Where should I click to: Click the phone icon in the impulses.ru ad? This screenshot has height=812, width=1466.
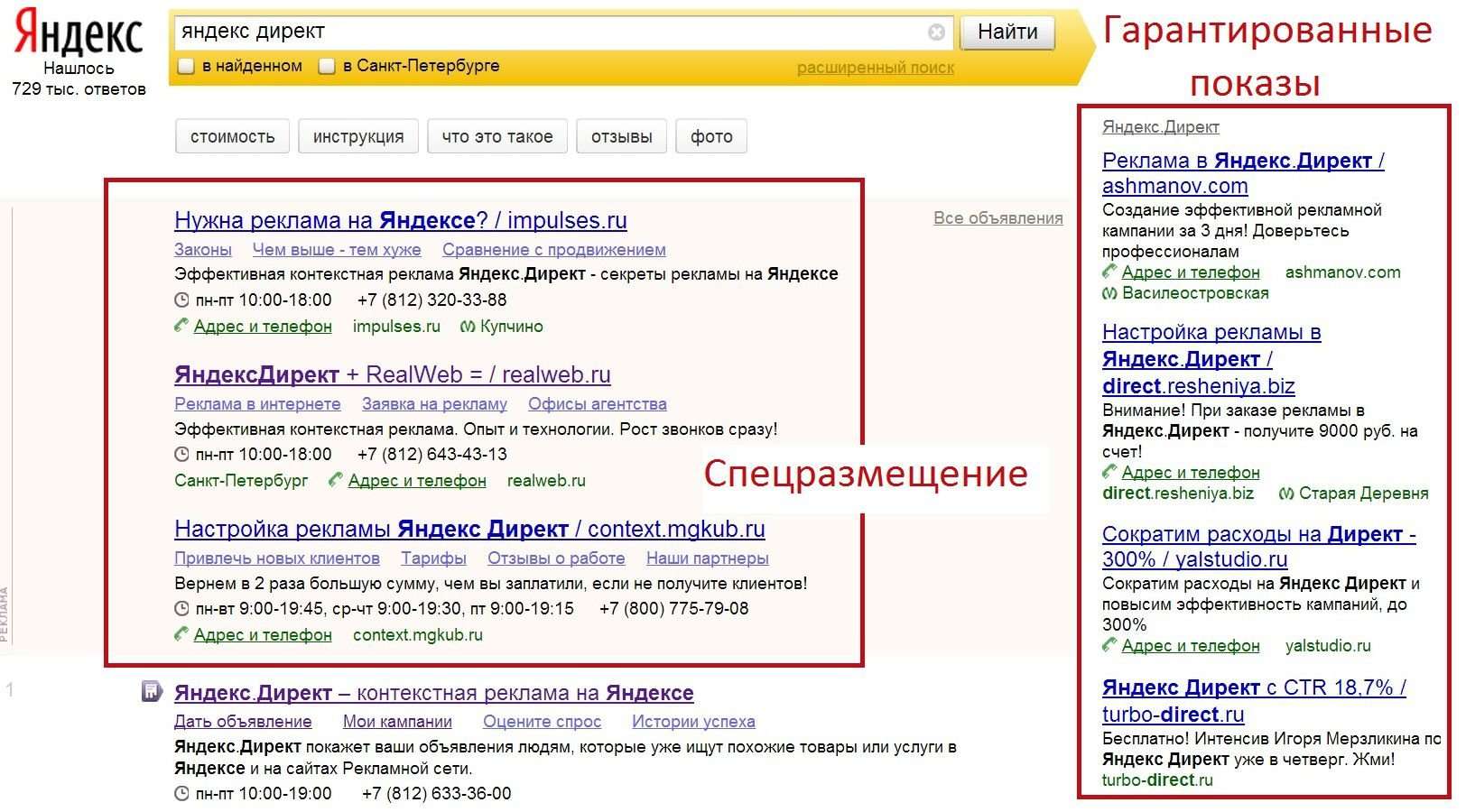(x=181, y=326)
